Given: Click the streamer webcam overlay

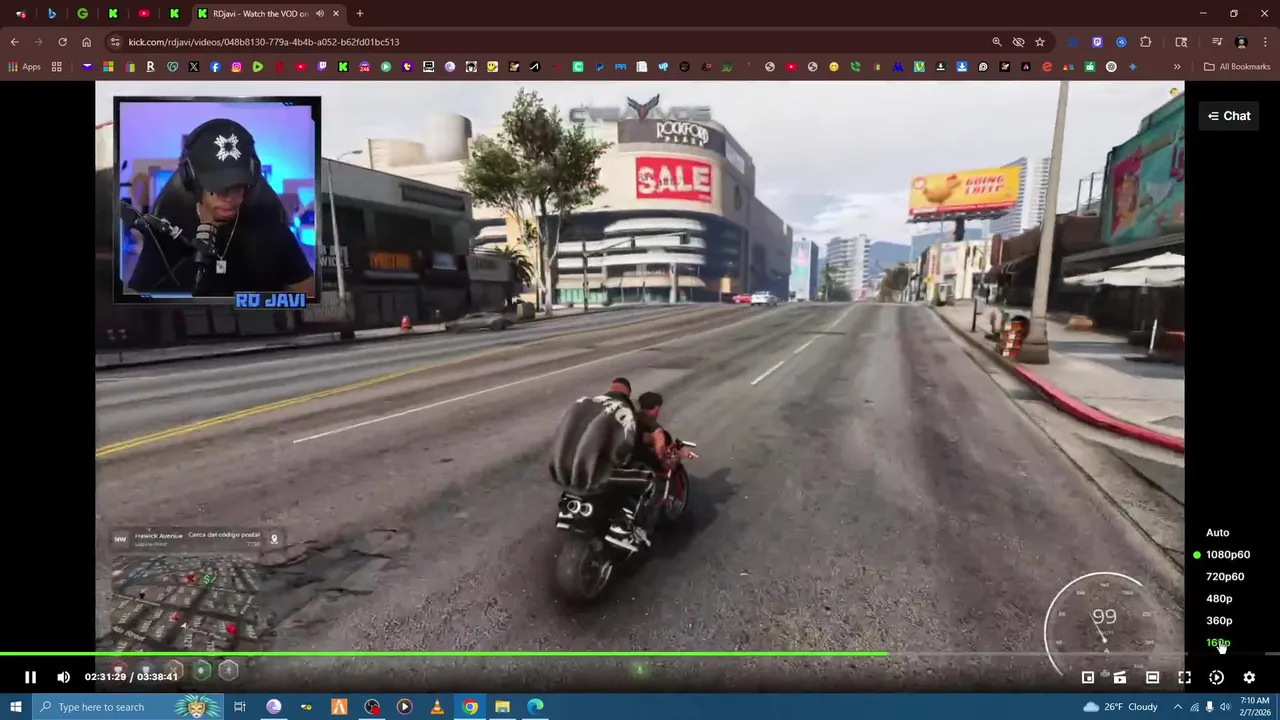Looking at the screenshot, I should (x=217, y=200).
